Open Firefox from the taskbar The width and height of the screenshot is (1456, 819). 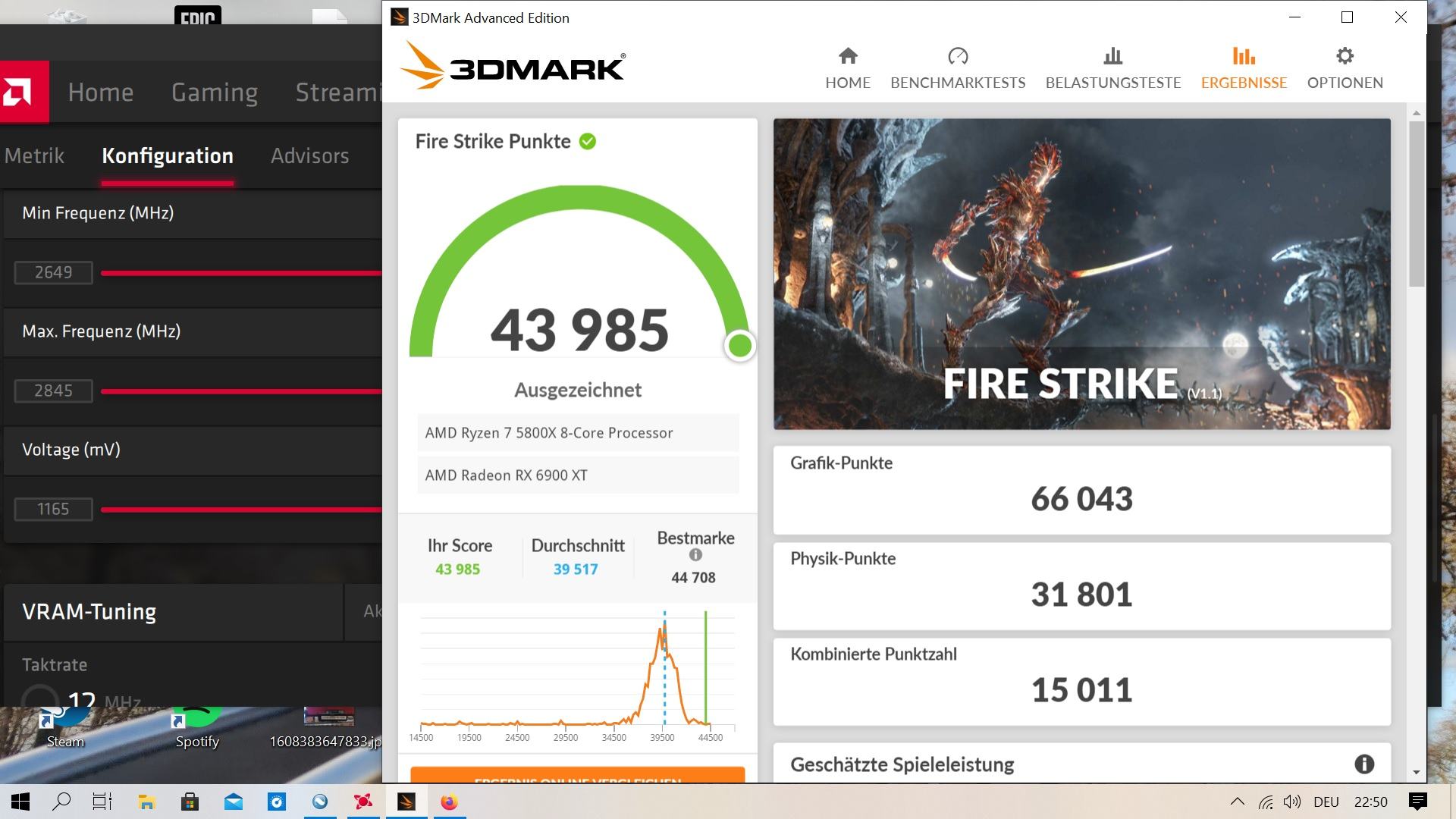(450, 802)
